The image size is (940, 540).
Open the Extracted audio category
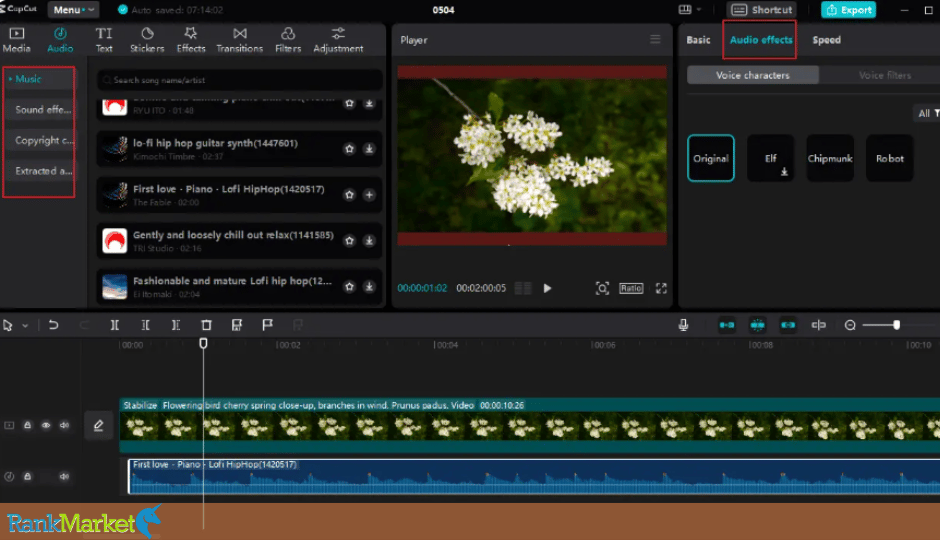[x=40, y=171]
